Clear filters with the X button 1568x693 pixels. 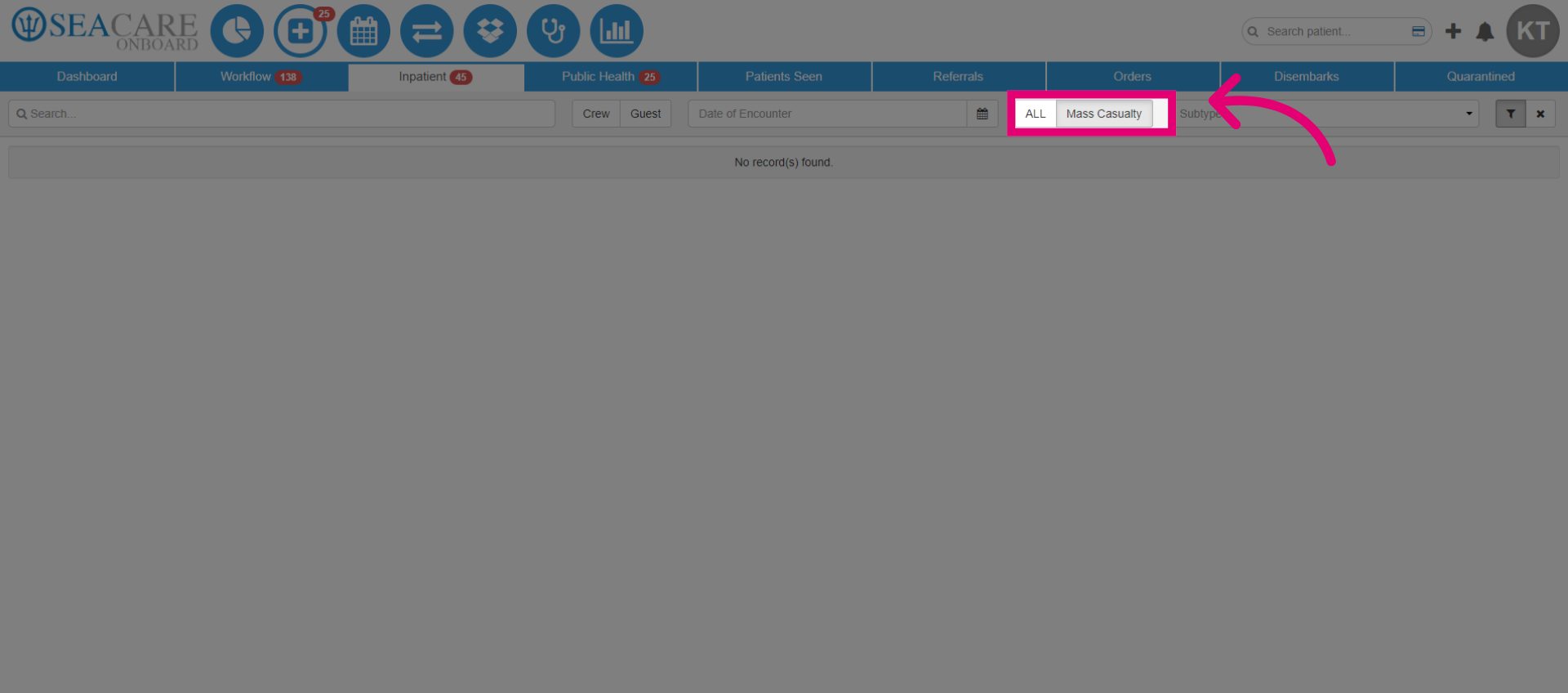pyautogui.click(x=1540, y=114)
